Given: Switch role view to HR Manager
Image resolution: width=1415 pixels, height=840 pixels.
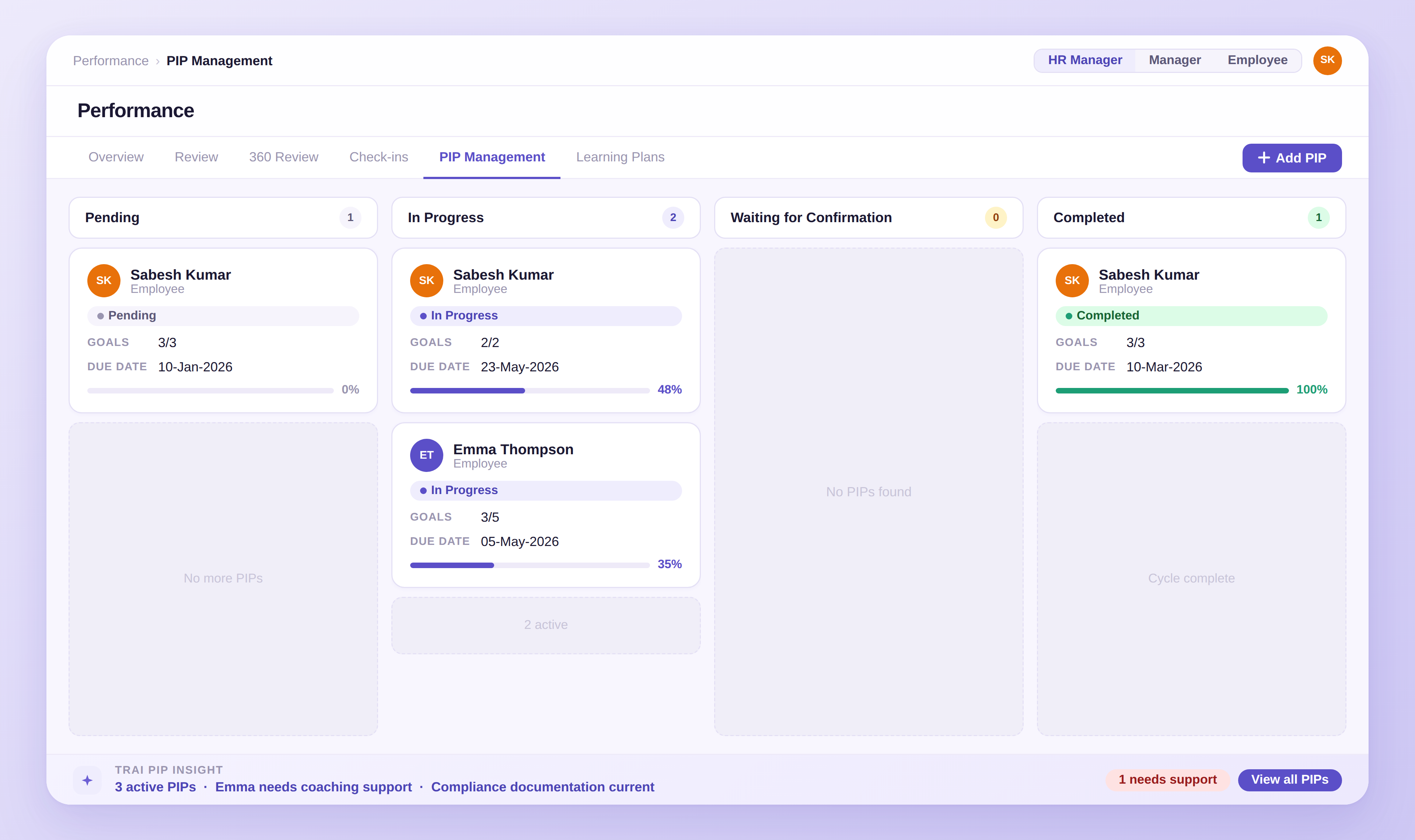Looking at the screenshot, I should click(1084, 60).
